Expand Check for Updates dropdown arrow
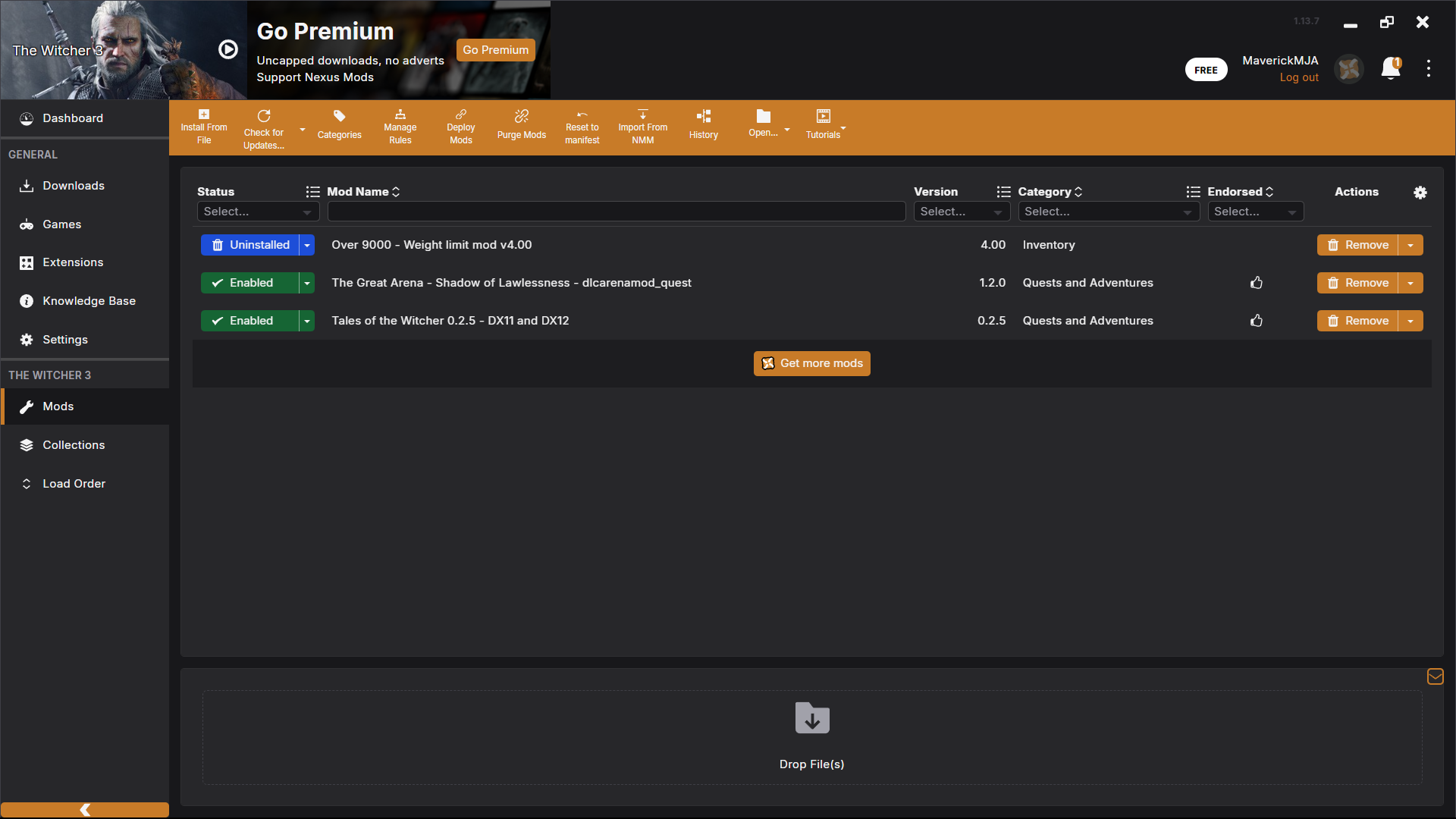Viewport: 1456px width, 819px height. [x=303, y=130]
